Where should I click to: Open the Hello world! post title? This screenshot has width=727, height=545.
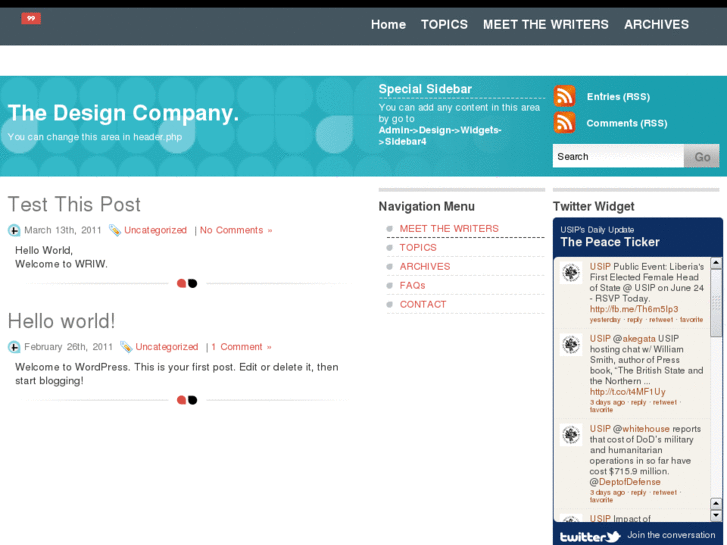click(62, 321)
